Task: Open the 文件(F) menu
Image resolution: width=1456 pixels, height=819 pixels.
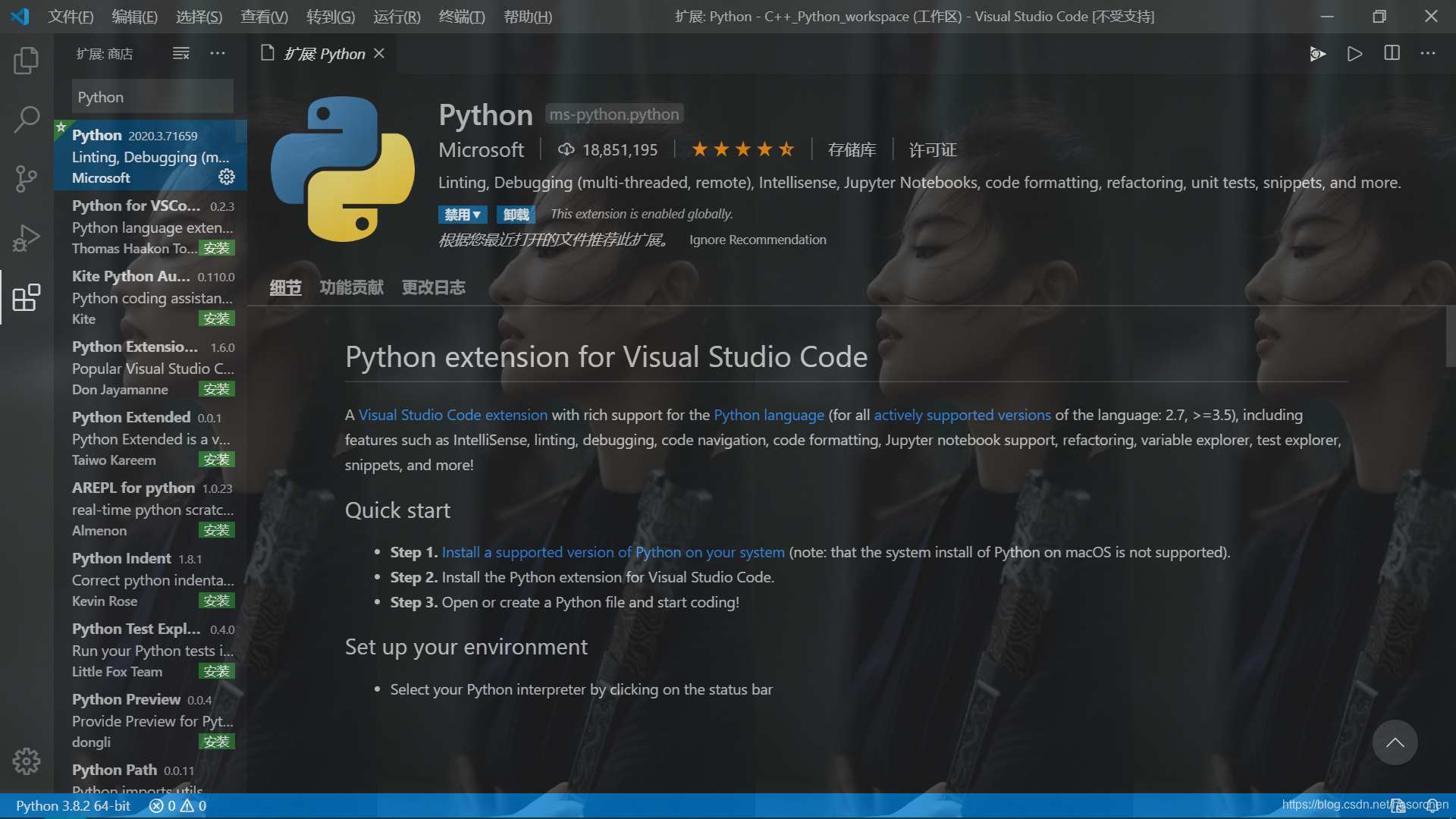Action: coord(71,16)
